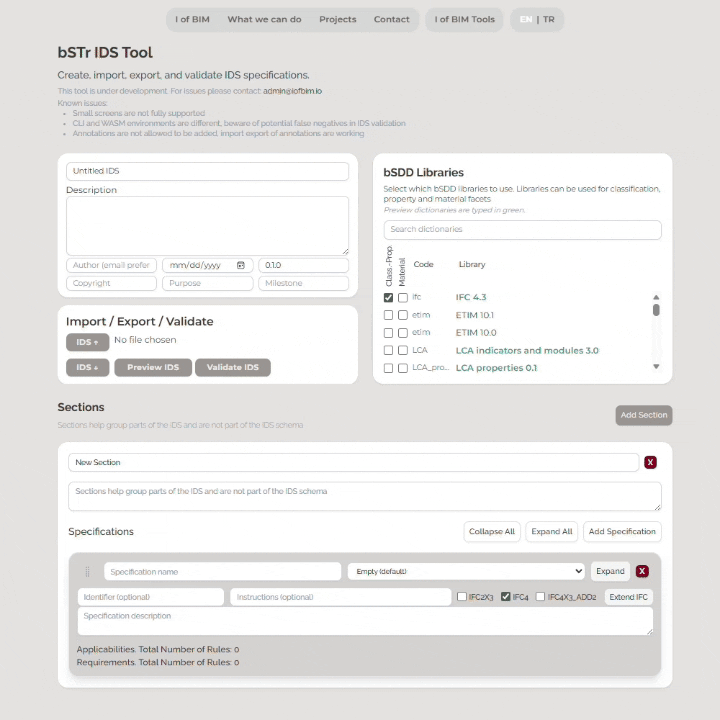The height and width of the screenshot is (720, 720).
Task: Focus the Instructions (optional) field
Action: pyautogui.click(x=340, y=597)
